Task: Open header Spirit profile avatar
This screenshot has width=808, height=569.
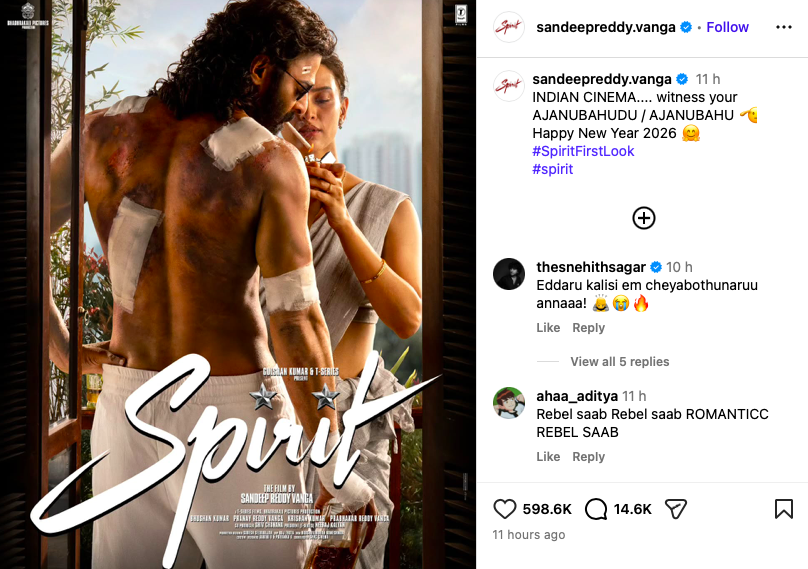Action: coord(509,27)
